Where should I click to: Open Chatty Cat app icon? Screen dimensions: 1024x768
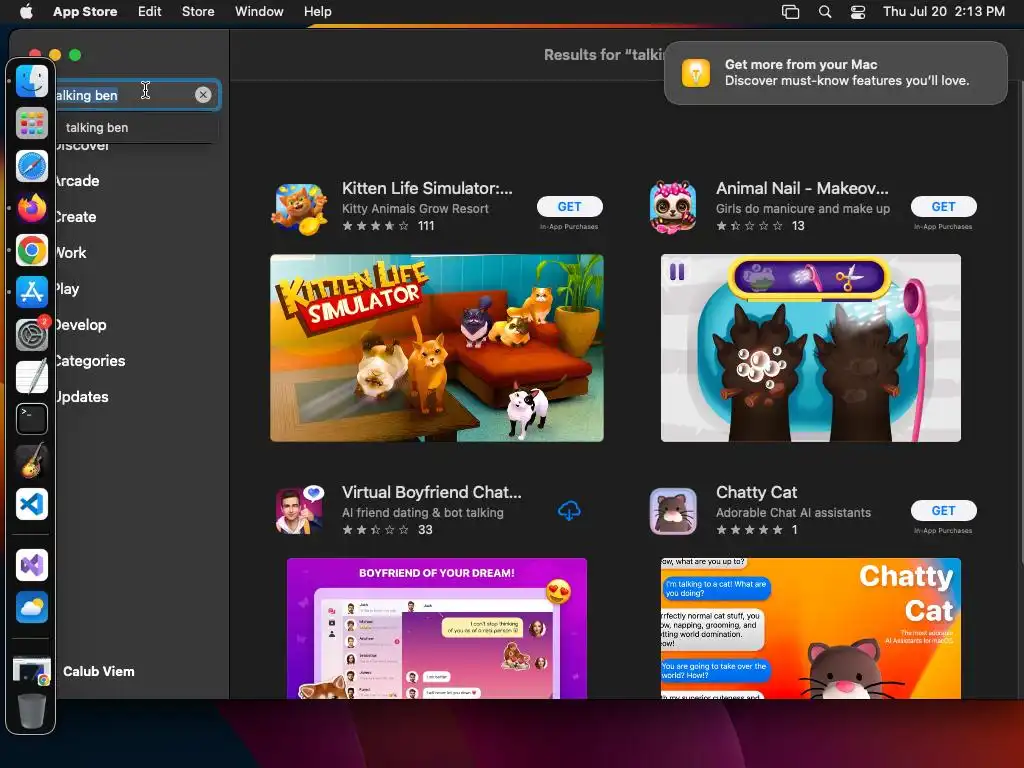[x=673, y=511]
